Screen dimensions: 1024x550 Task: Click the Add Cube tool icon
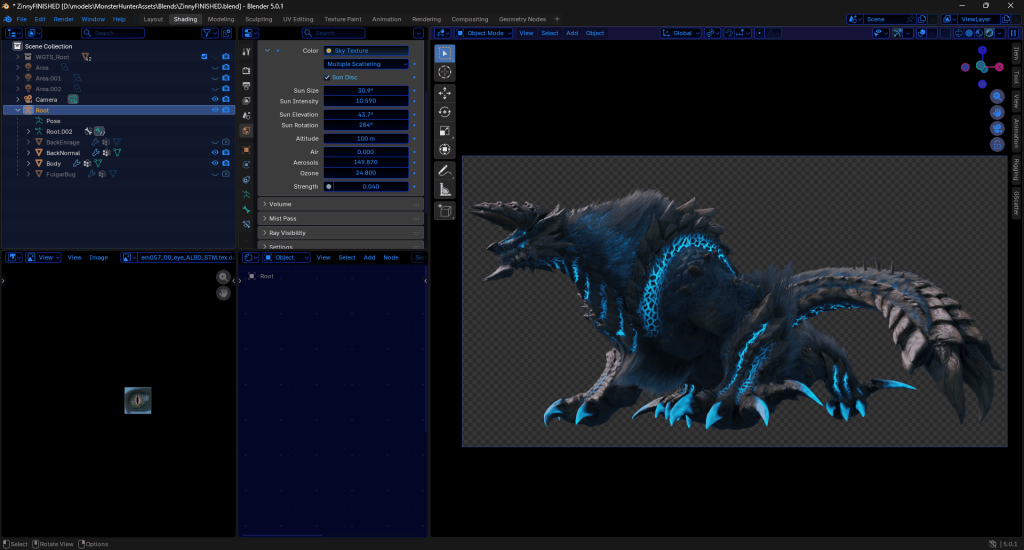[445, 211]
